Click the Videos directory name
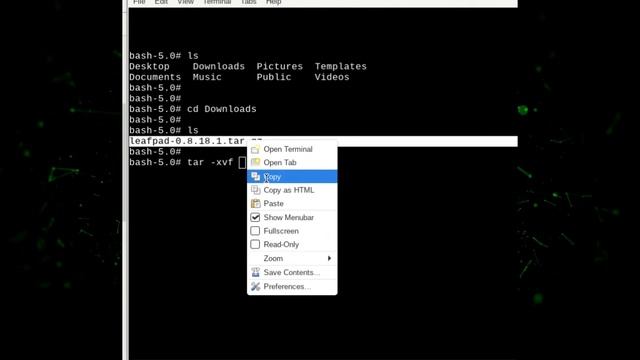This screenshot has width=640, height=360. 332,77
